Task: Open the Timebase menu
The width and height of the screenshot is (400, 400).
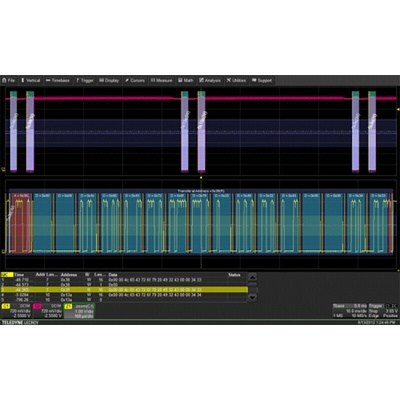Action: (58, 80)
